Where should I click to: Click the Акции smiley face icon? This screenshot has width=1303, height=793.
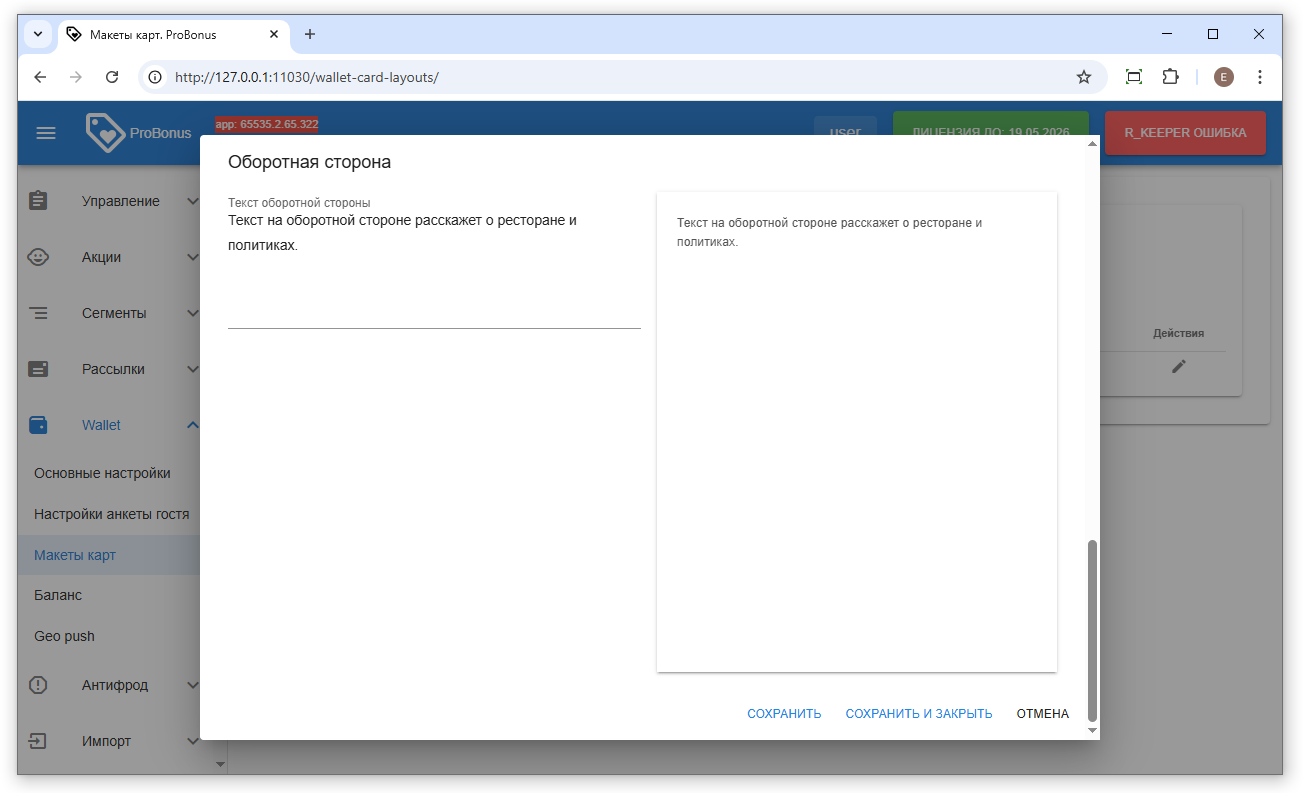point(38,257)
